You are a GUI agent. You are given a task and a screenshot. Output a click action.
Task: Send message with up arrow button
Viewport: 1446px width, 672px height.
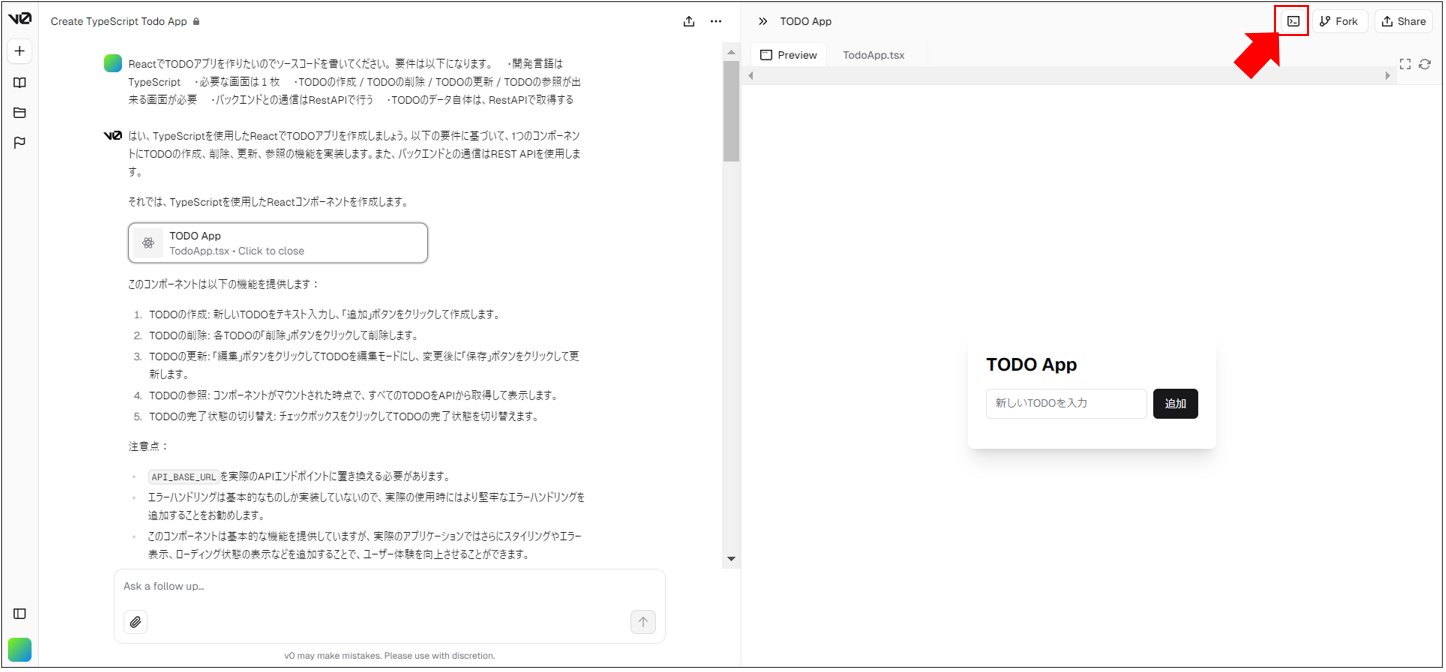click(643, 622)
